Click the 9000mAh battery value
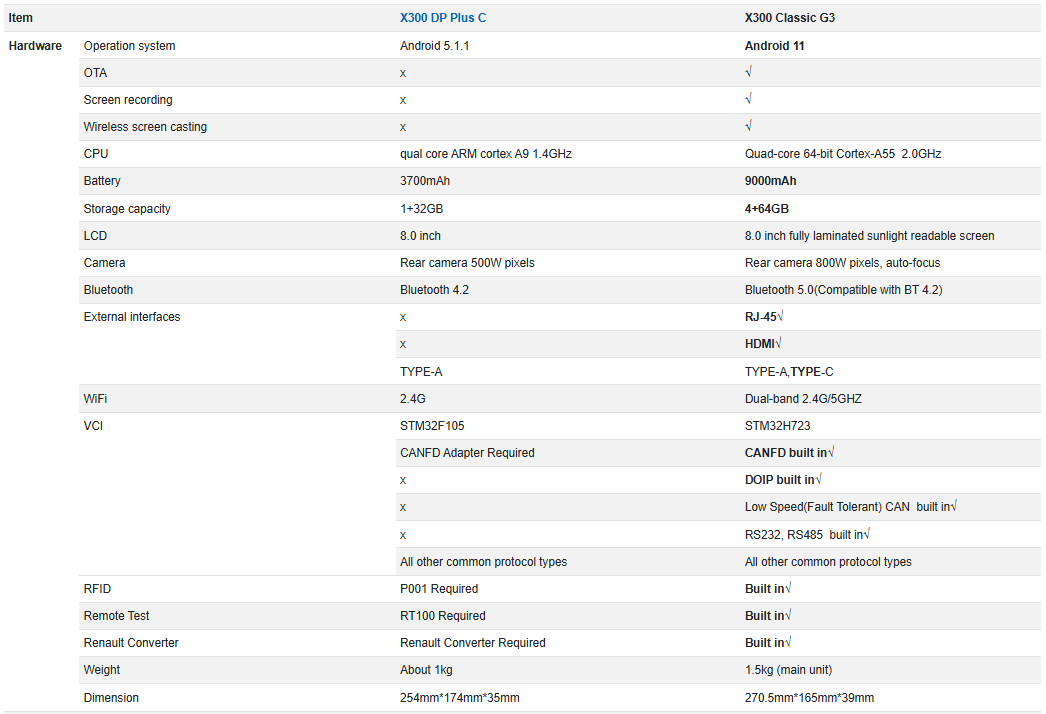The height and width of the screenshot is (714, 1046). [770, 181]
